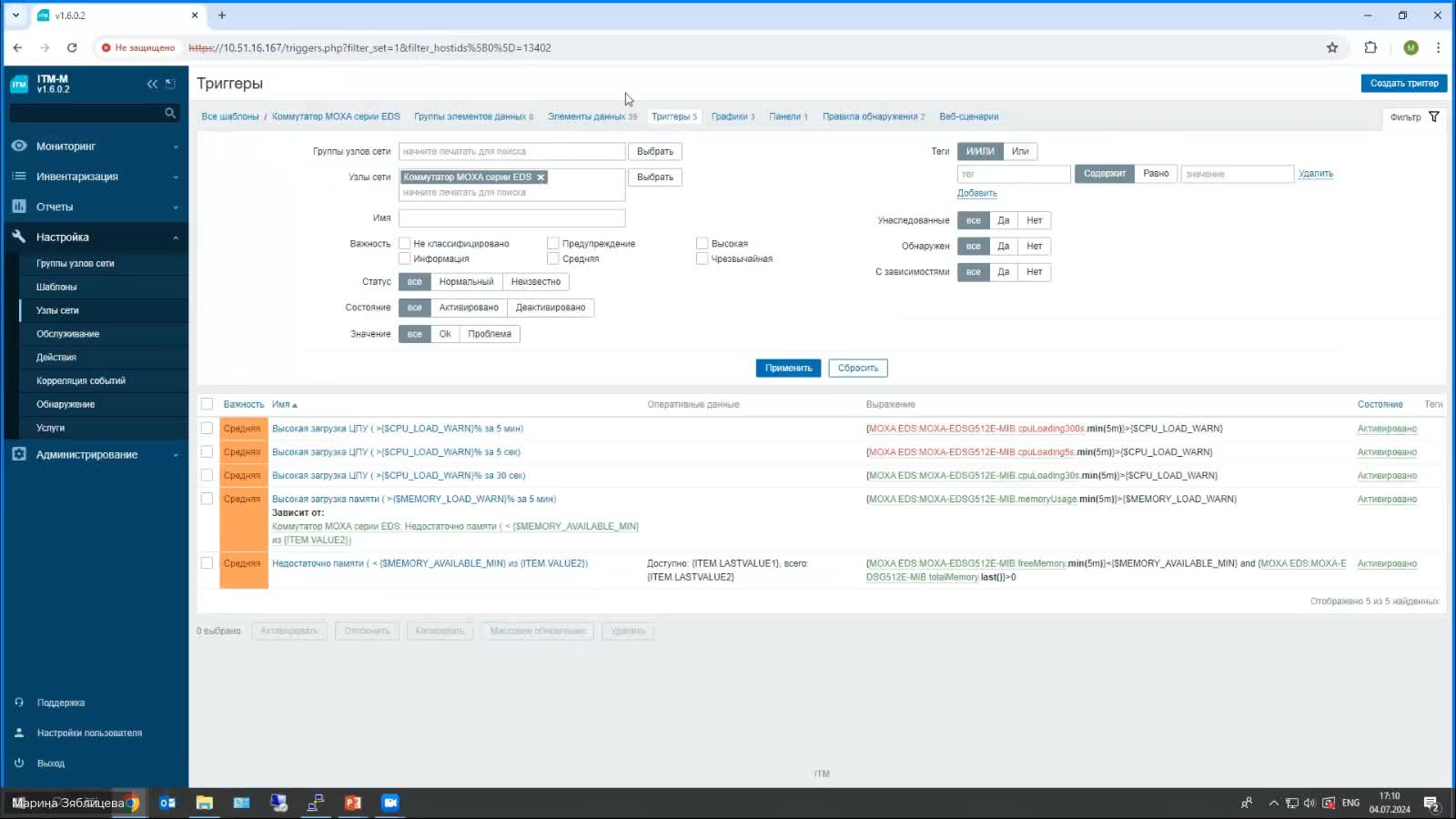Click the Инвентаризация list icon
The width and height of the screenshot is (1456, 819).
click(19, 177)
